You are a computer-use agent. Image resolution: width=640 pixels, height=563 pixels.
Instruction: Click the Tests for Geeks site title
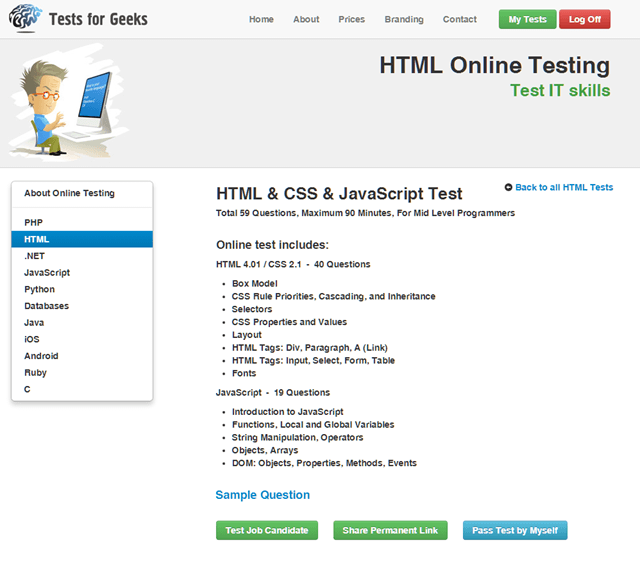pos(98,19)
